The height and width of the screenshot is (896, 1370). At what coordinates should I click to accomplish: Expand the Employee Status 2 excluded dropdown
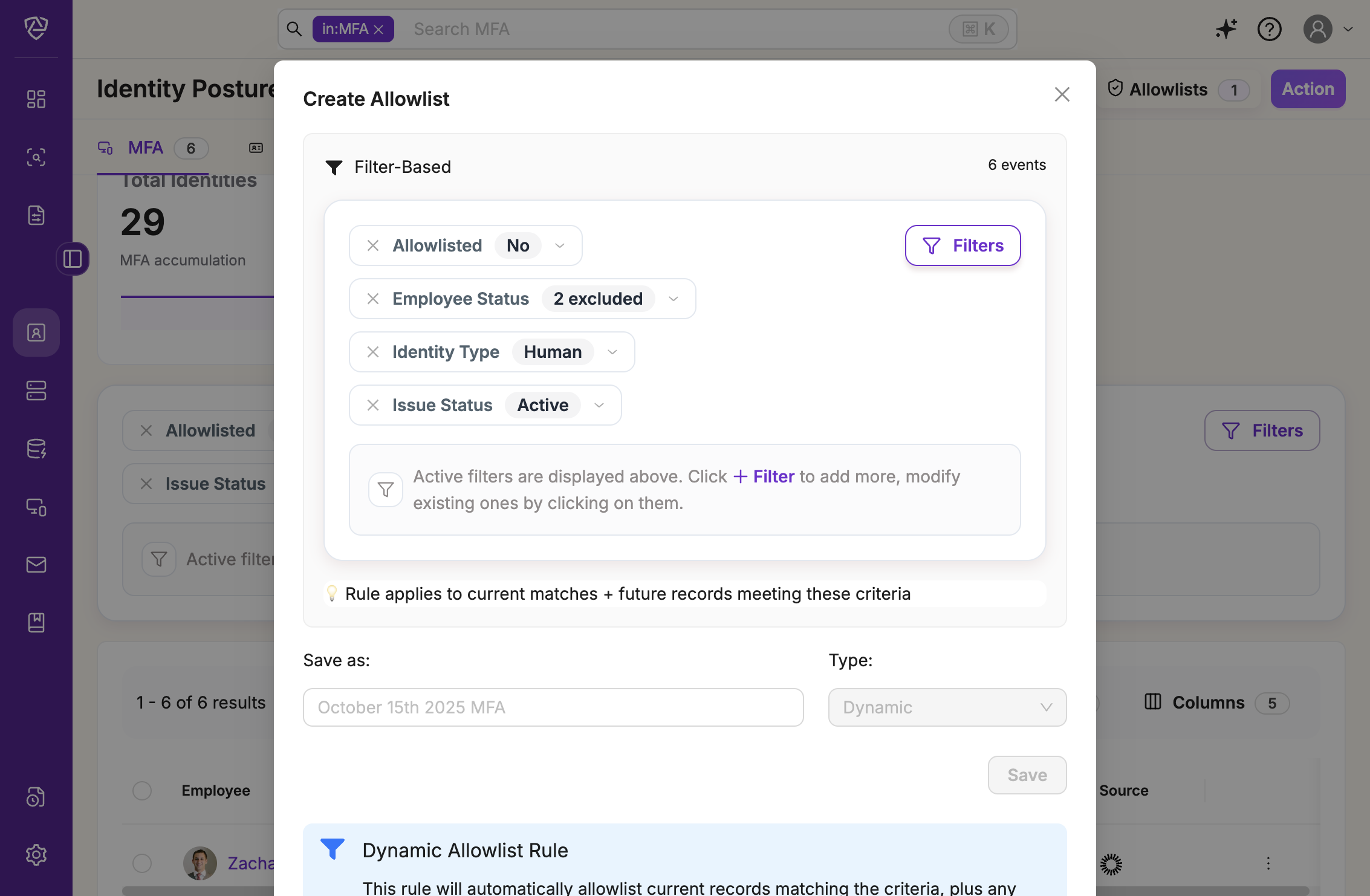click(x=674, y=299)
